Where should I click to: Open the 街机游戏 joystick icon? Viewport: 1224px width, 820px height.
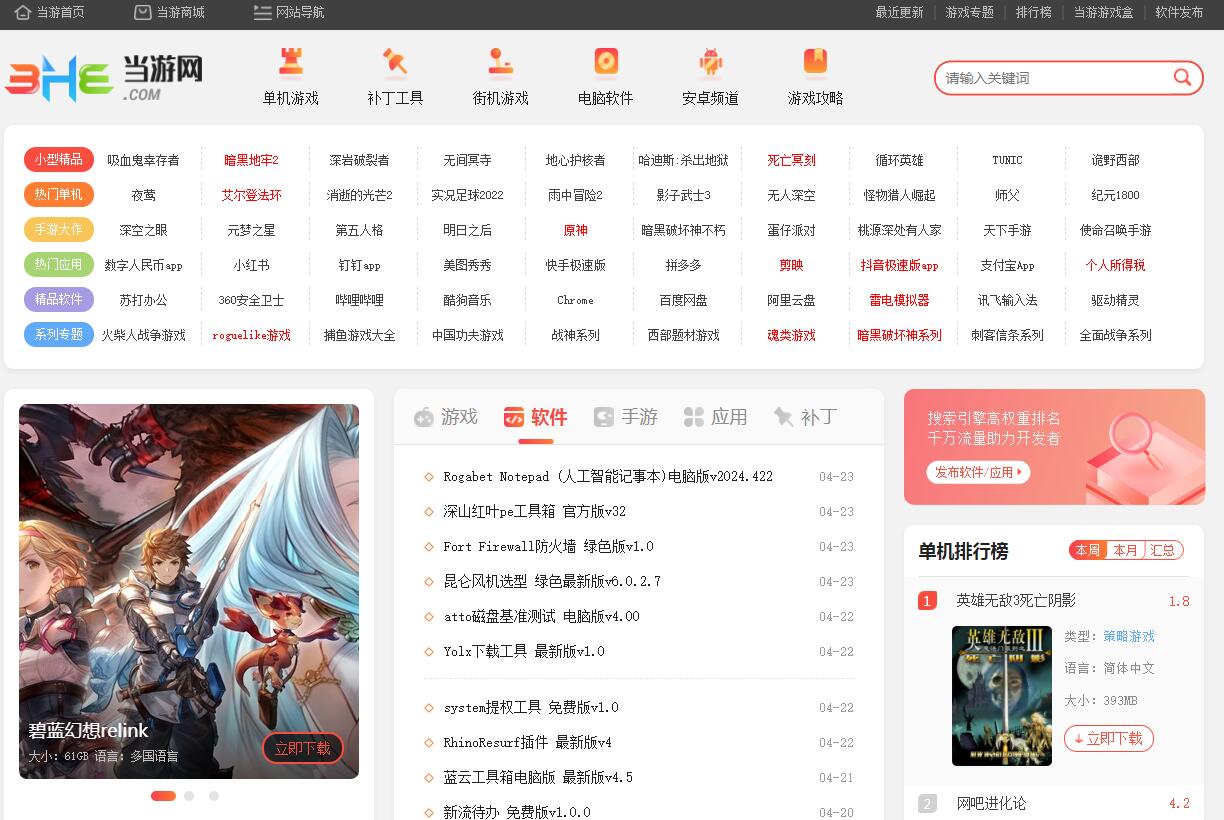coord(500,62)
